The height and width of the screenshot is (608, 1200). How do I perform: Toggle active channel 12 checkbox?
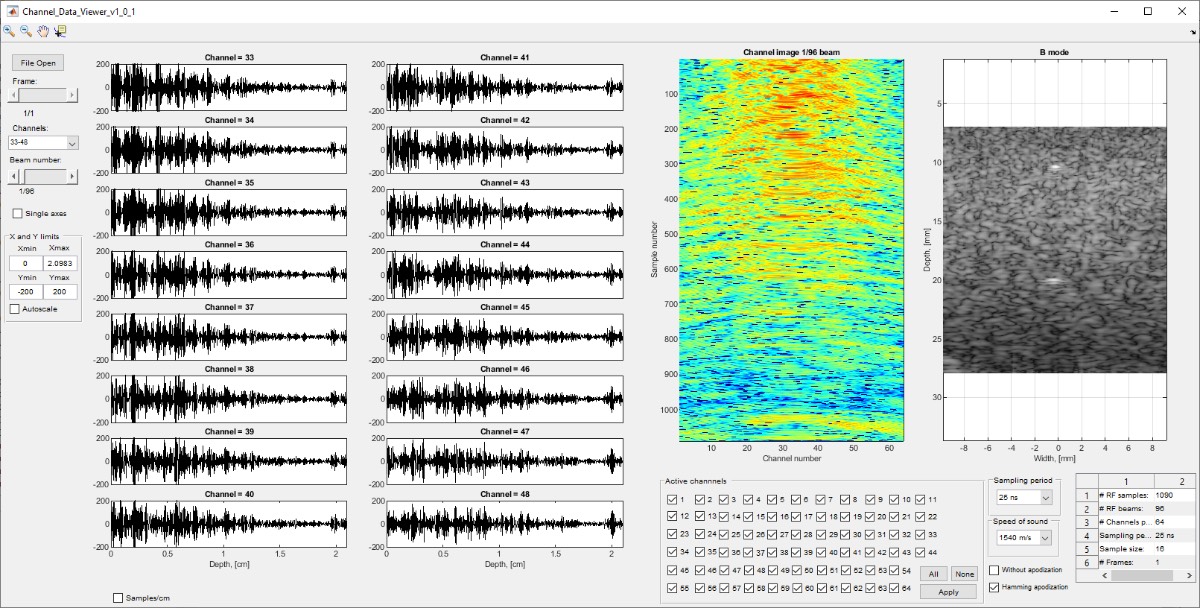[x=672, y=516]
